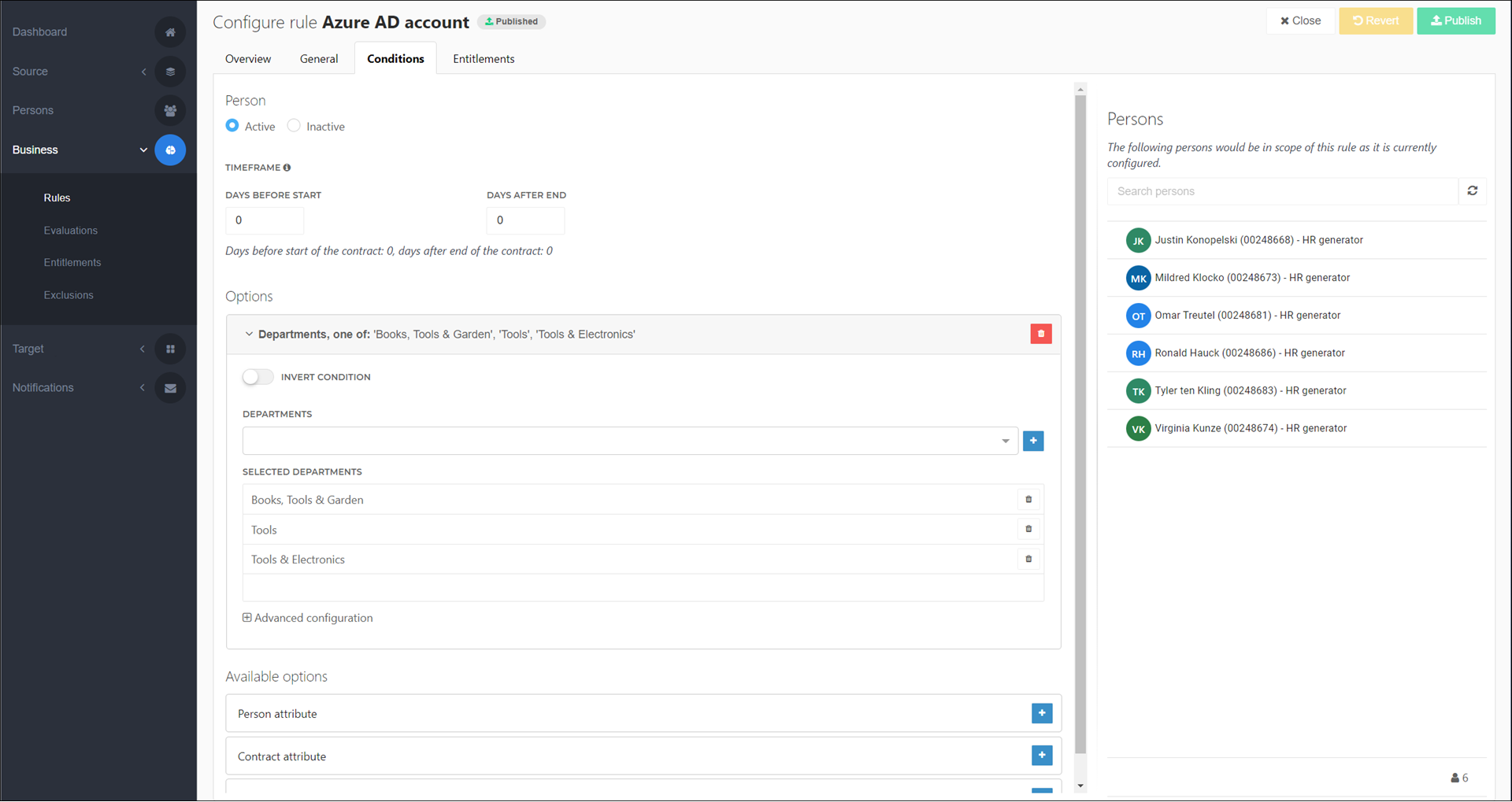Click the Close button
The width and height of the screenshot is (1512, 802).
point(1300,21)
